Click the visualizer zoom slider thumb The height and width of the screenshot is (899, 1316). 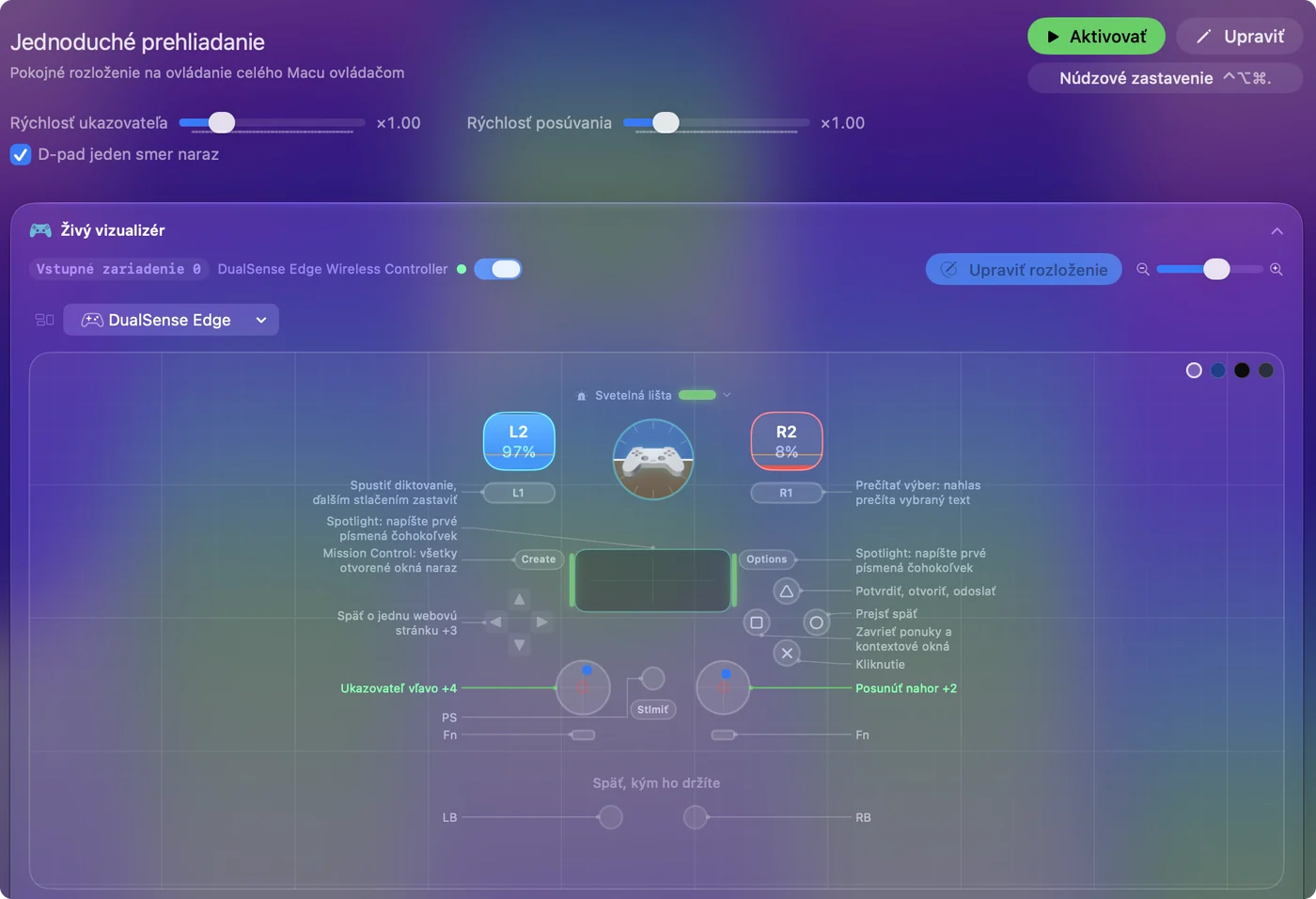tap(1216, 269)
